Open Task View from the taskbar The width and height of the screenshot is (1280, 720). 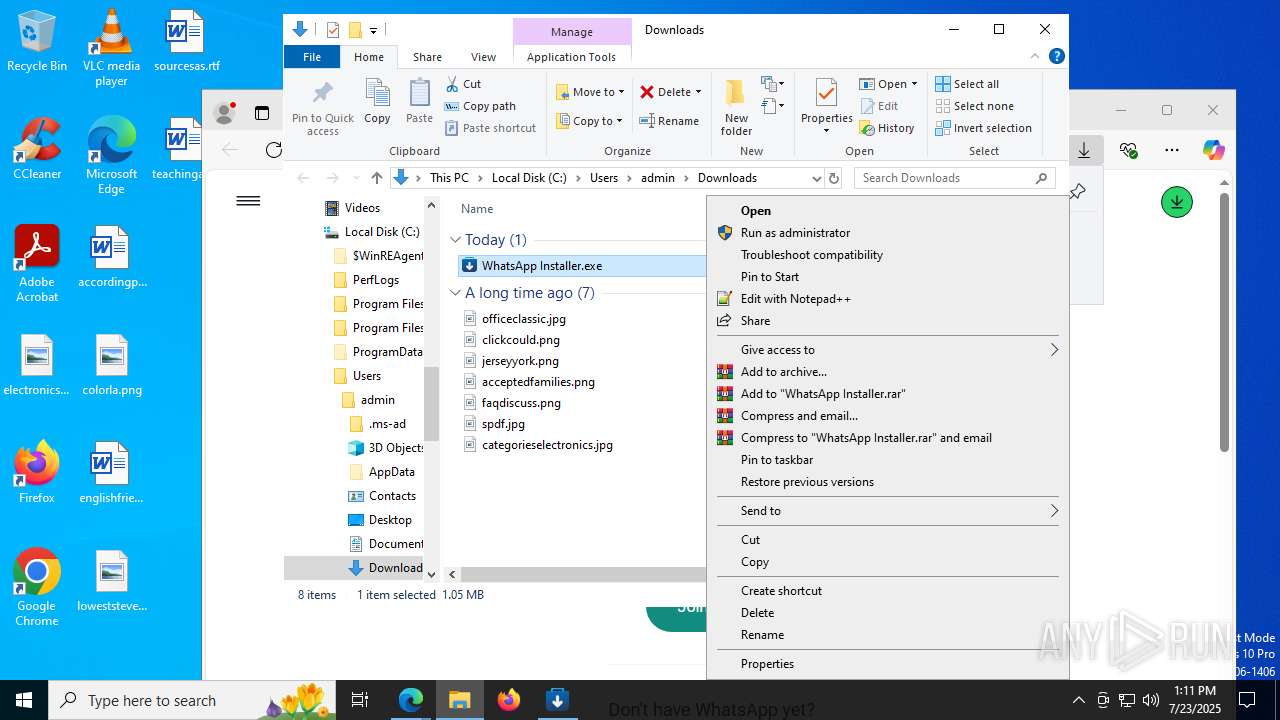click(x=361, y=700)
